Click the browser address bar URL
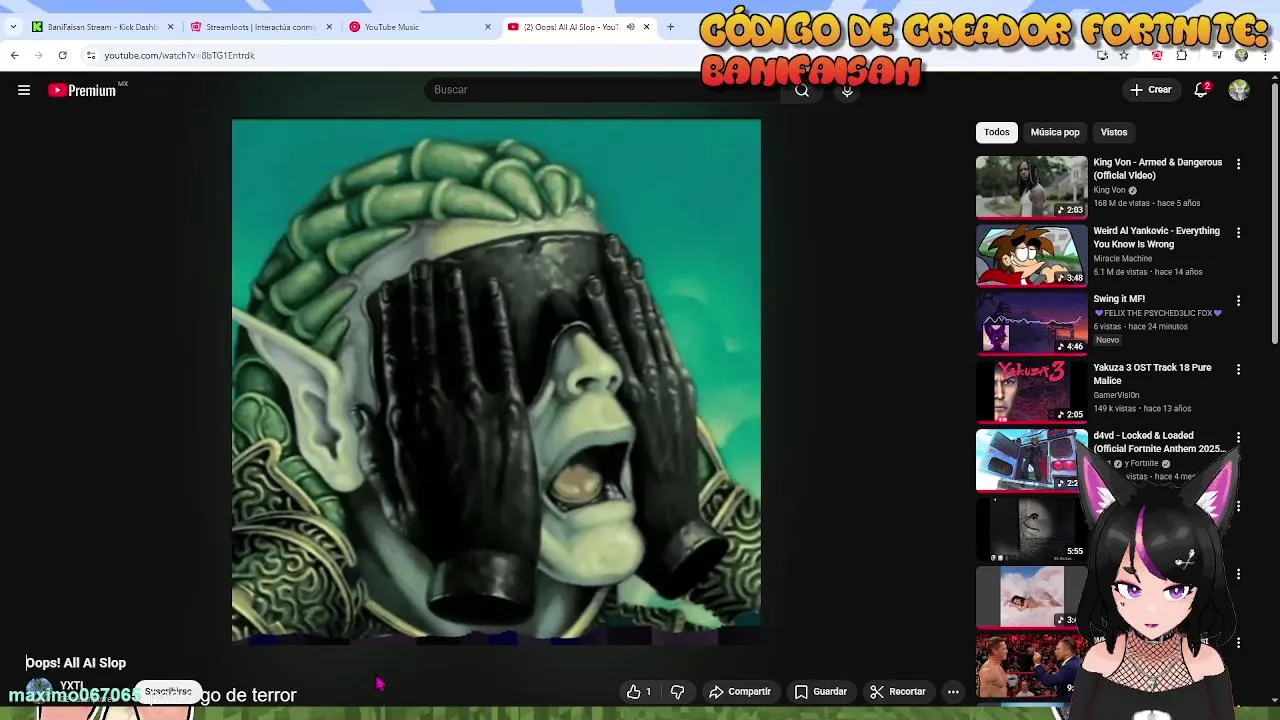The image size is (1280, 720). (x=179, y=55)
